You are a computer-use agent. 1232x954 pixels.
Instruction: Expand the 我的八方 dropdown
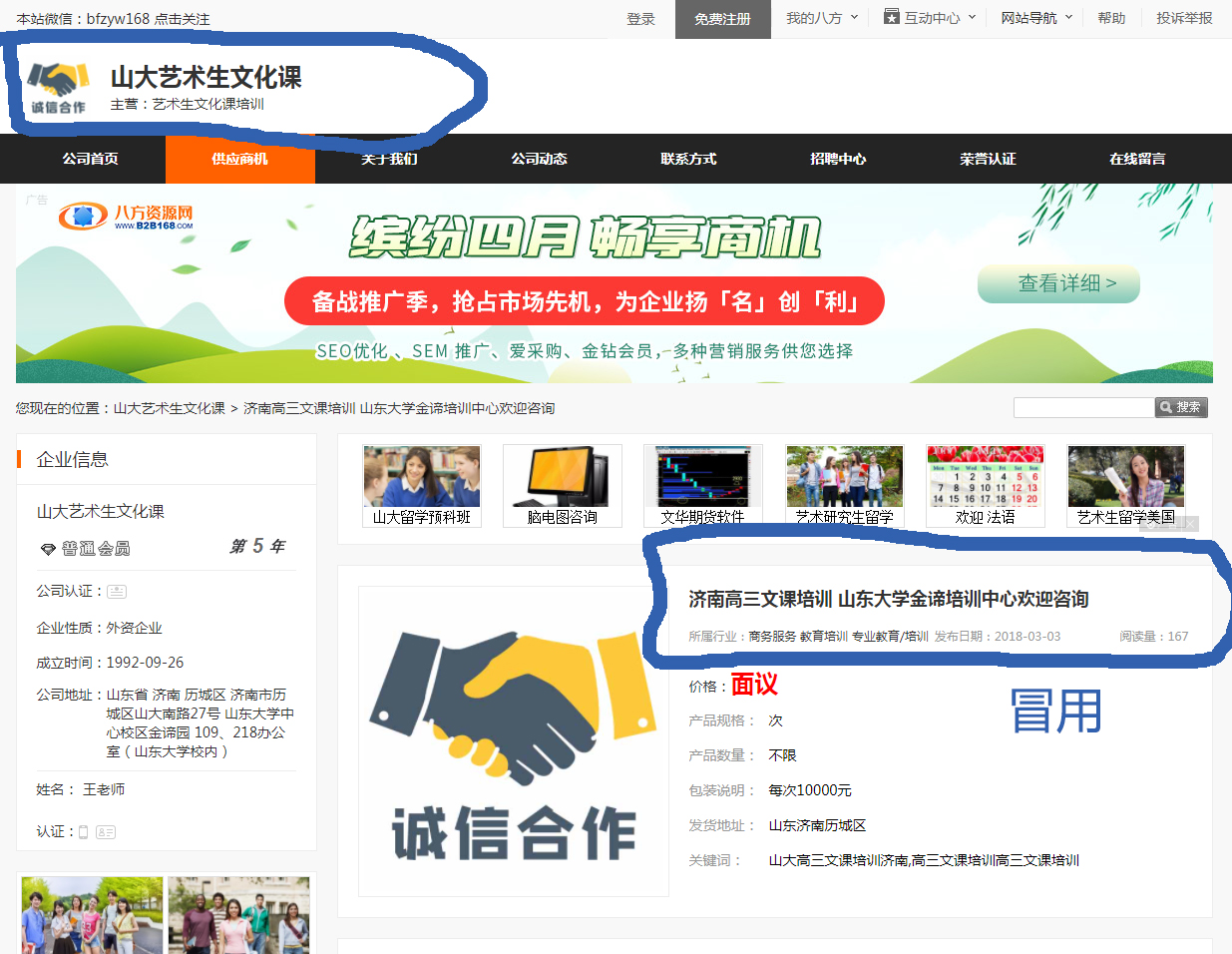click(822, 18)
